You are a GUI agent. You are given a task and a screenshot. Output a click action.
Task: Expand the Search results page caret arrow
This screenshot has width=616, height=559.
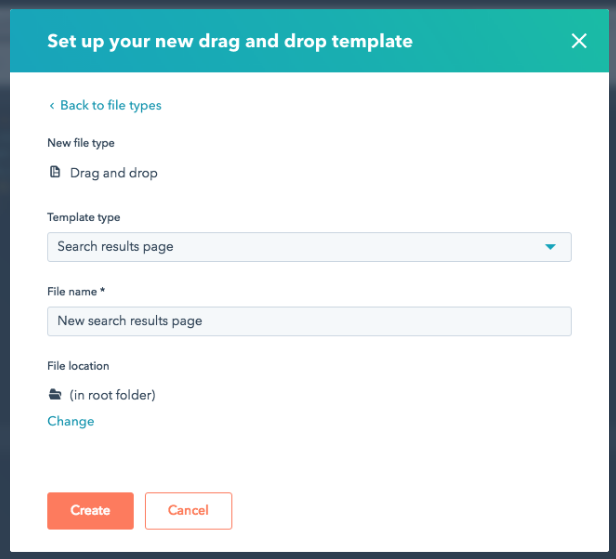tap(550, 247)
